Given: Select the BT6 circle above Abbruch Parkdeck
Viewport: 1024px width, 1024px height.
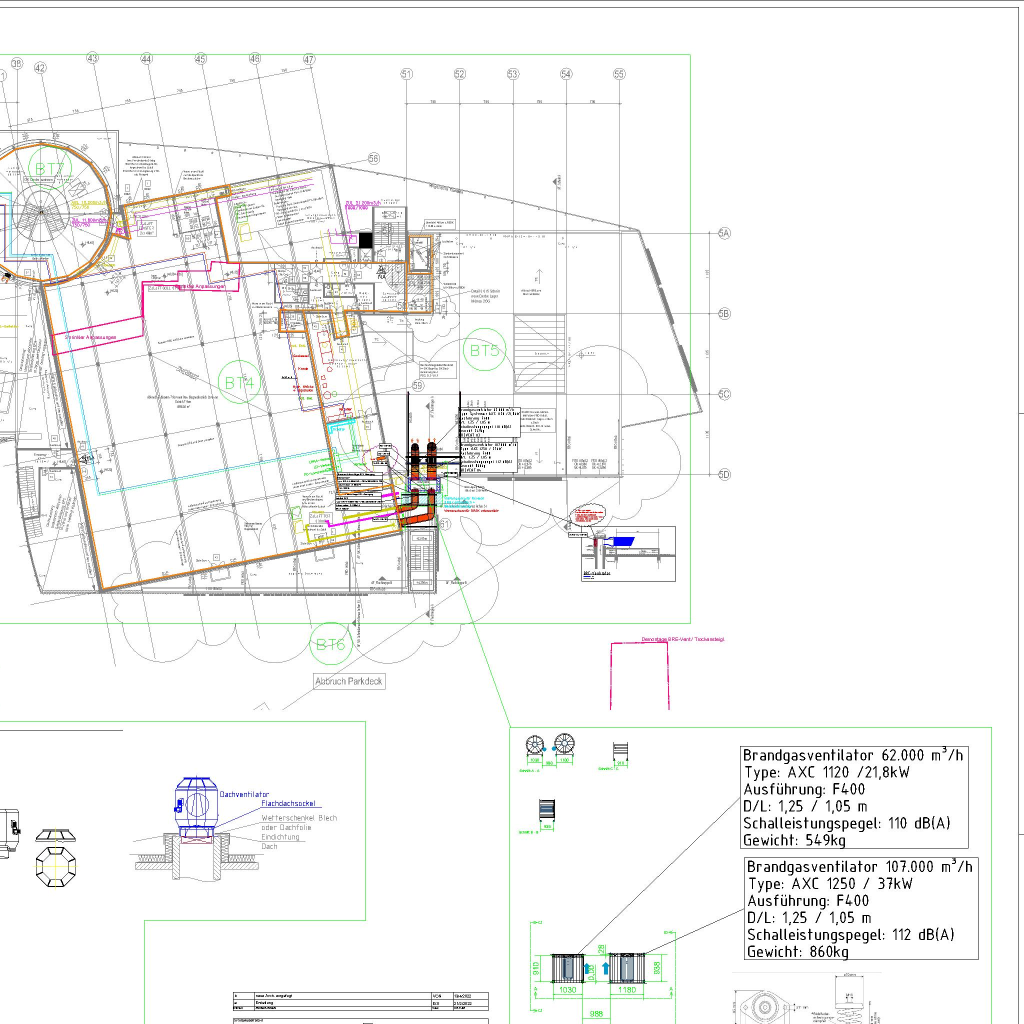Looking at the screenshot, I should pos(330,645).
